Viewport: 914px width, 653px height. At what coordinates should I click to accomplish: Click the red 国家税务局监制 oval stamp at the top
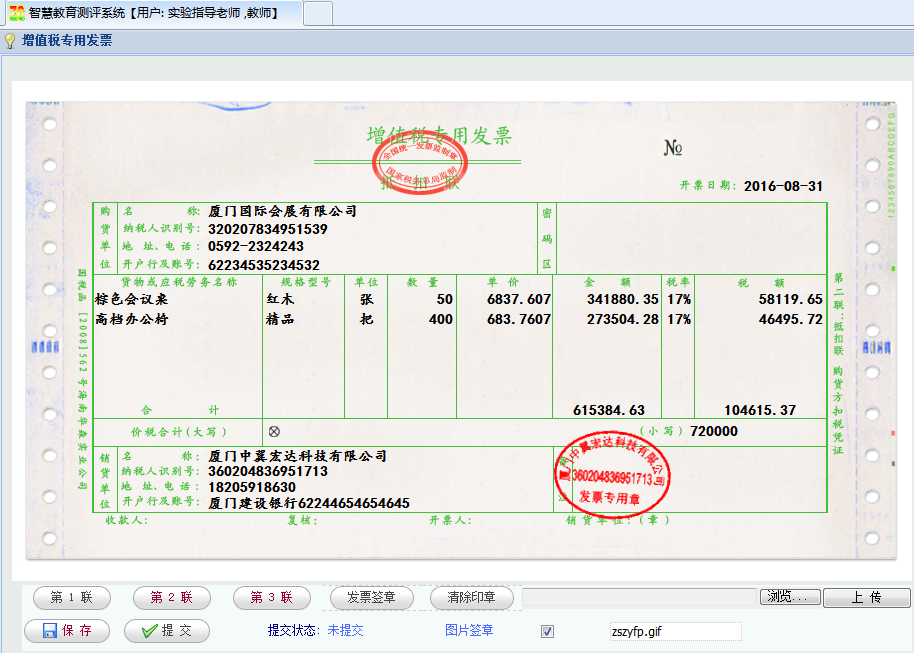tap(420, 164)
